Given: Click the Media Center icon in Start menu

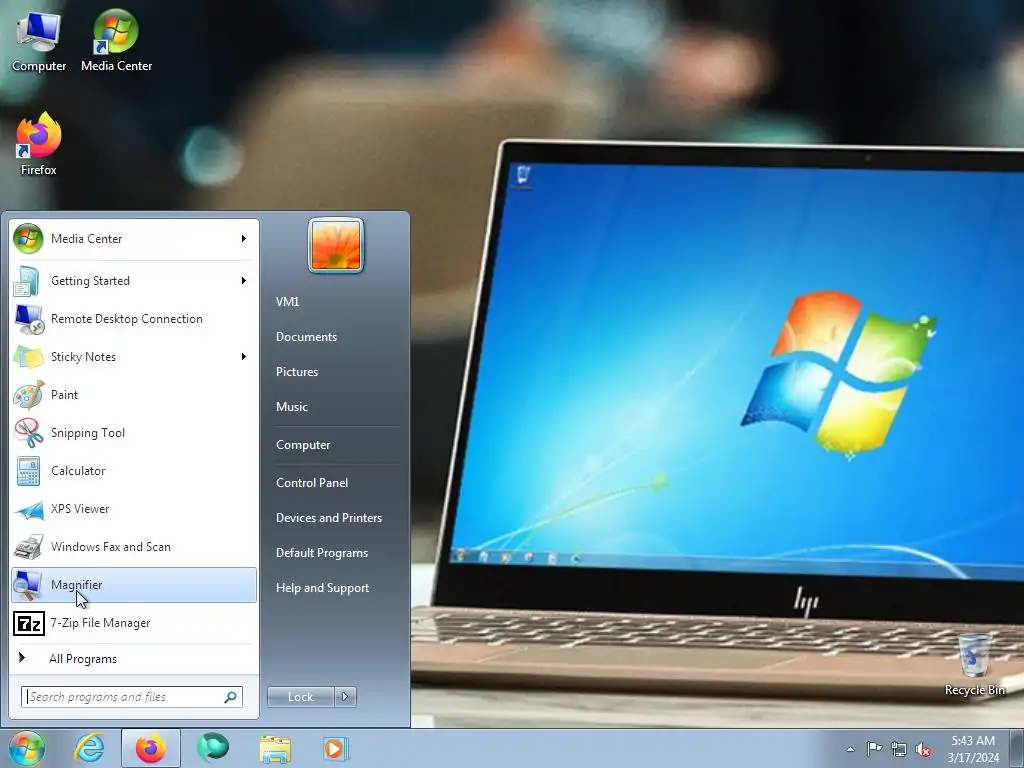Looking at the screenshot, I should [x=28, y=239].
